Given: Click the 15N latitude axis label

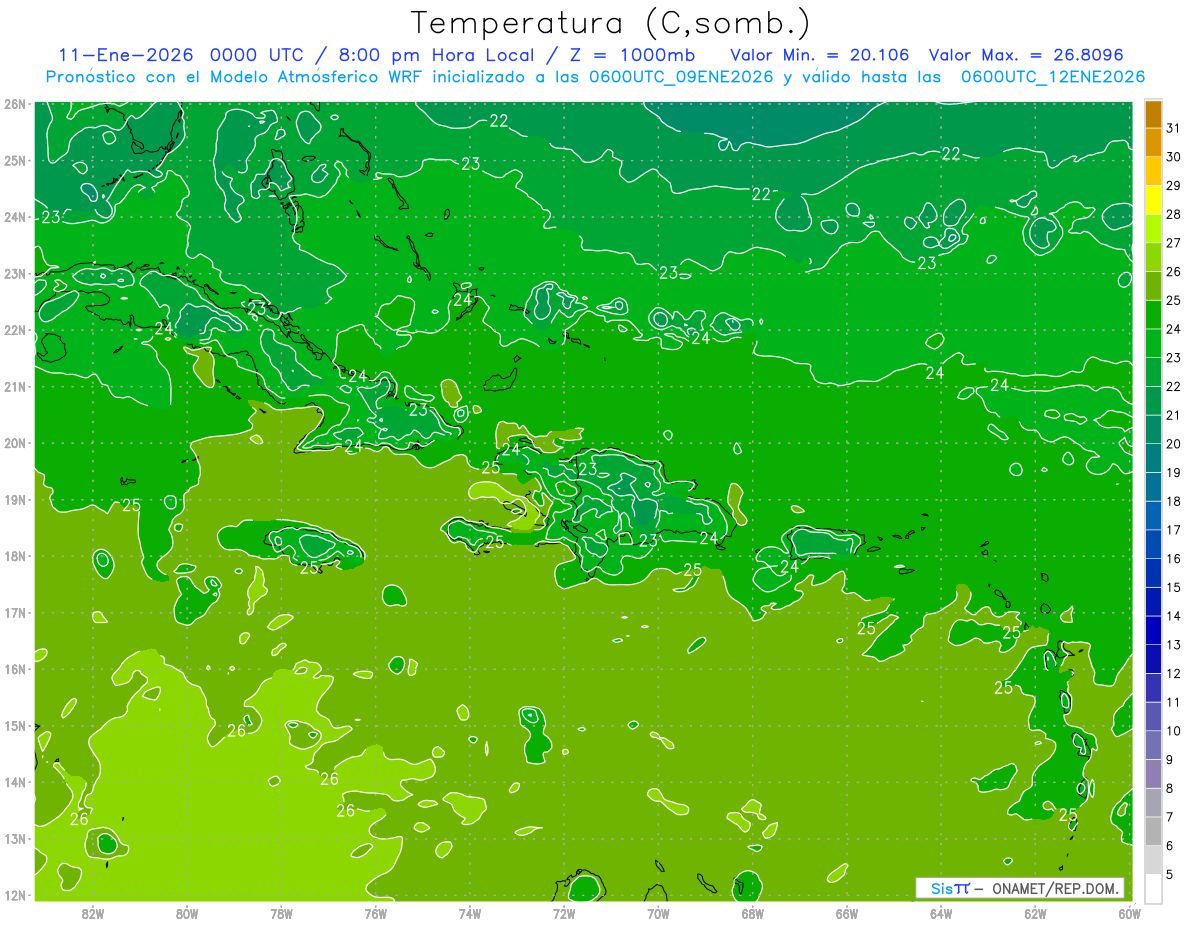Looking at the screenshot, I should pos(14,725).
